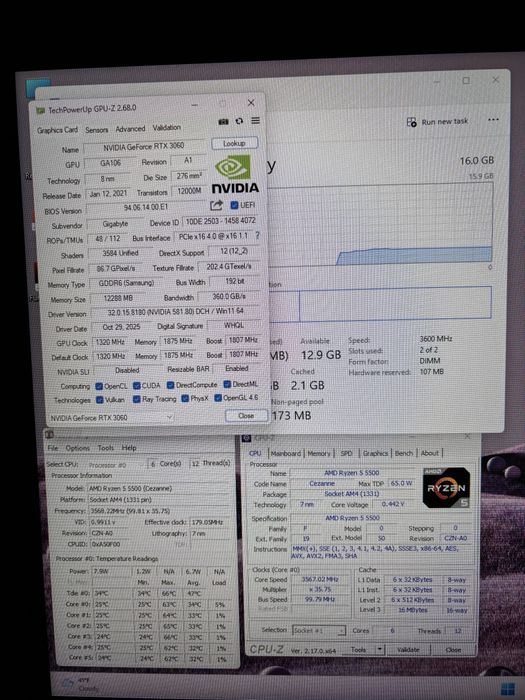This screenshot has height=700, width=525.
Task: Click the Ryzen 5 logo in CPU-Z
Action: [446, 488]
